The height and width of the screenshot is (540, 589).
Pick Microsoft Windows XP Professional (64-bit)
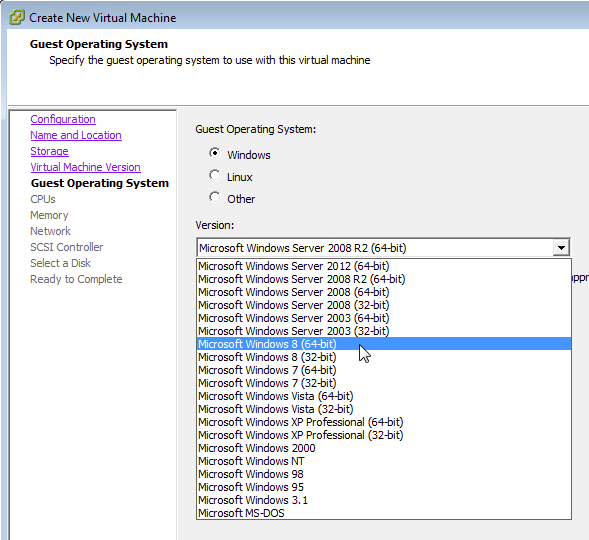pyautogui.click(x=384, y=422)
